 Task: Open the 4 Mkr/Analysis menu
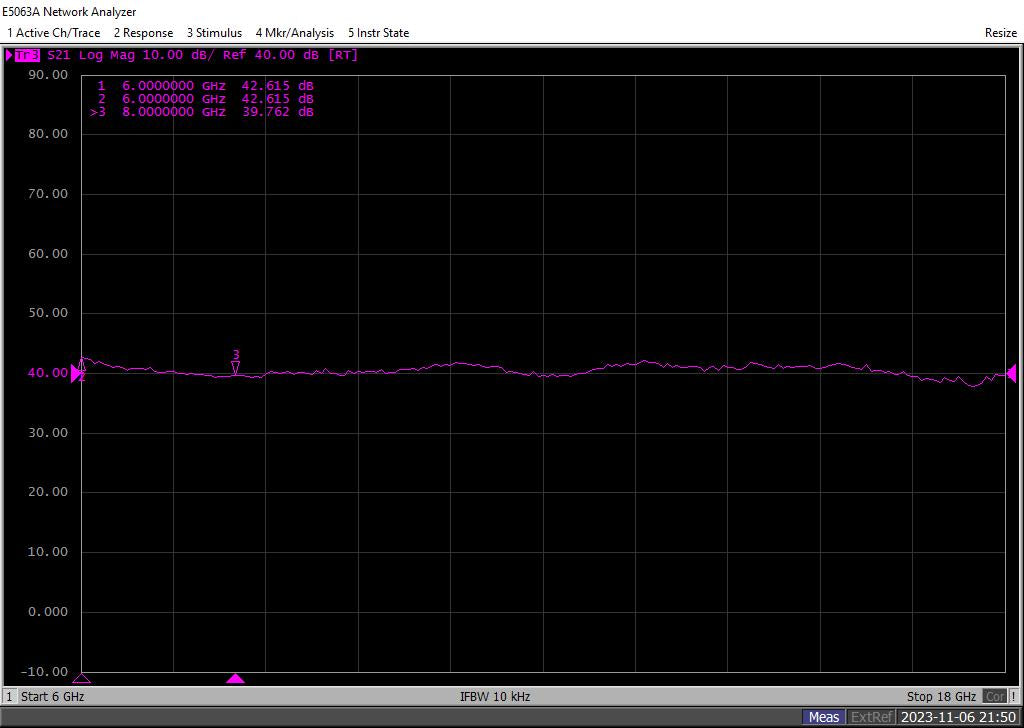[295, 33]
